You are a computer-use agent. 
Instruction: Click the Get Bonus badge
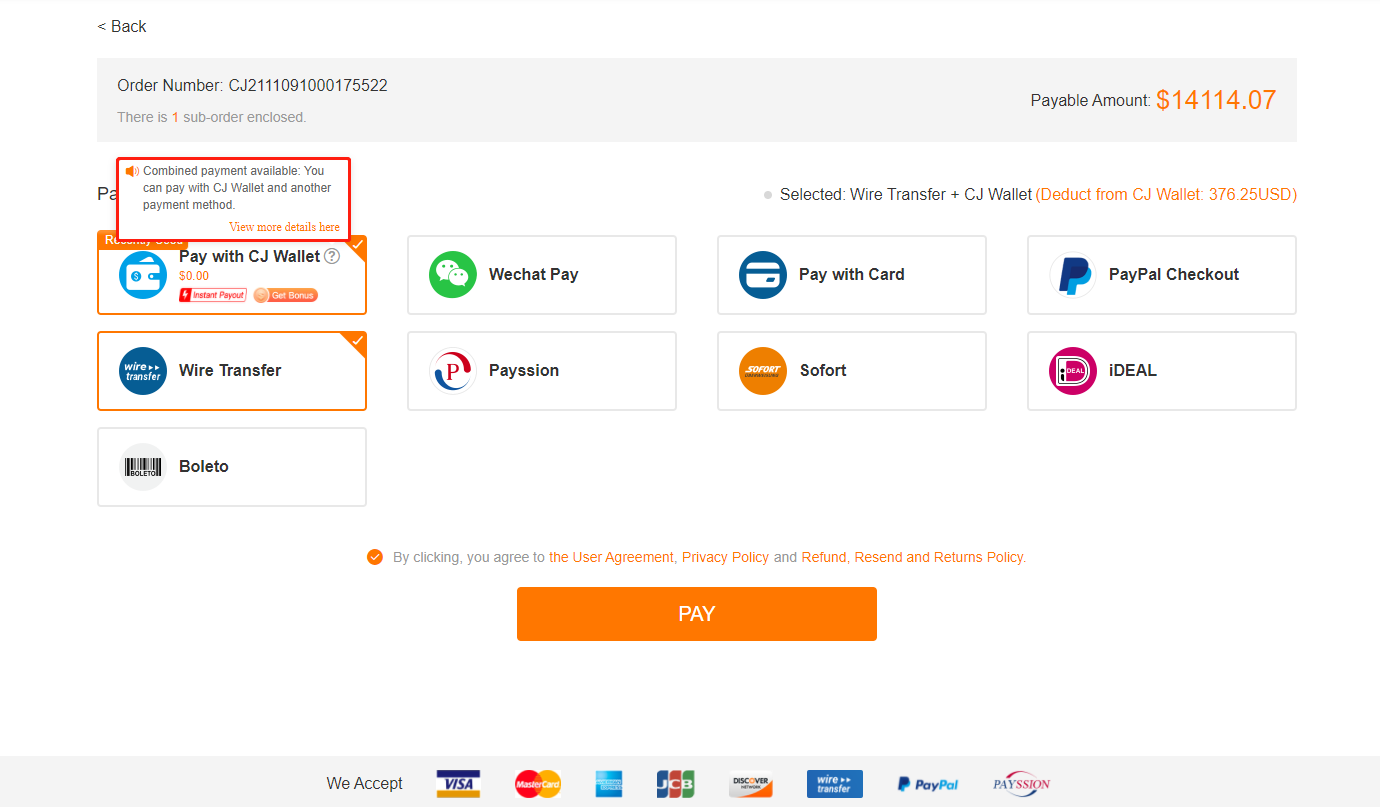coord(286,295)
